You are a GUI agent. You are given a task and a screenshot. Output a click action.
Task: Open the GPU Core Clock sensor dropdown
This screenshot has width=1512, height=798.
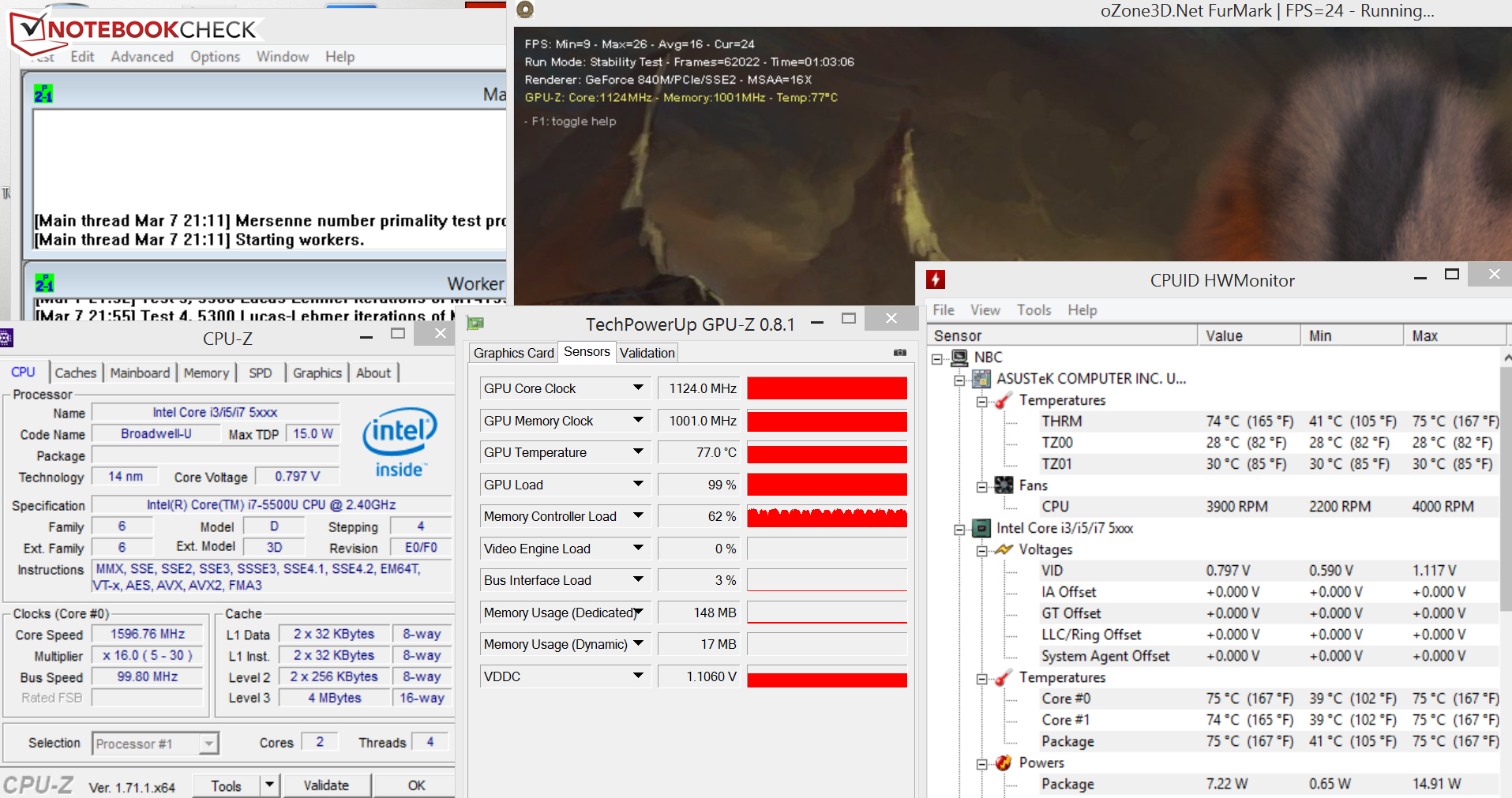click(638, 388)
